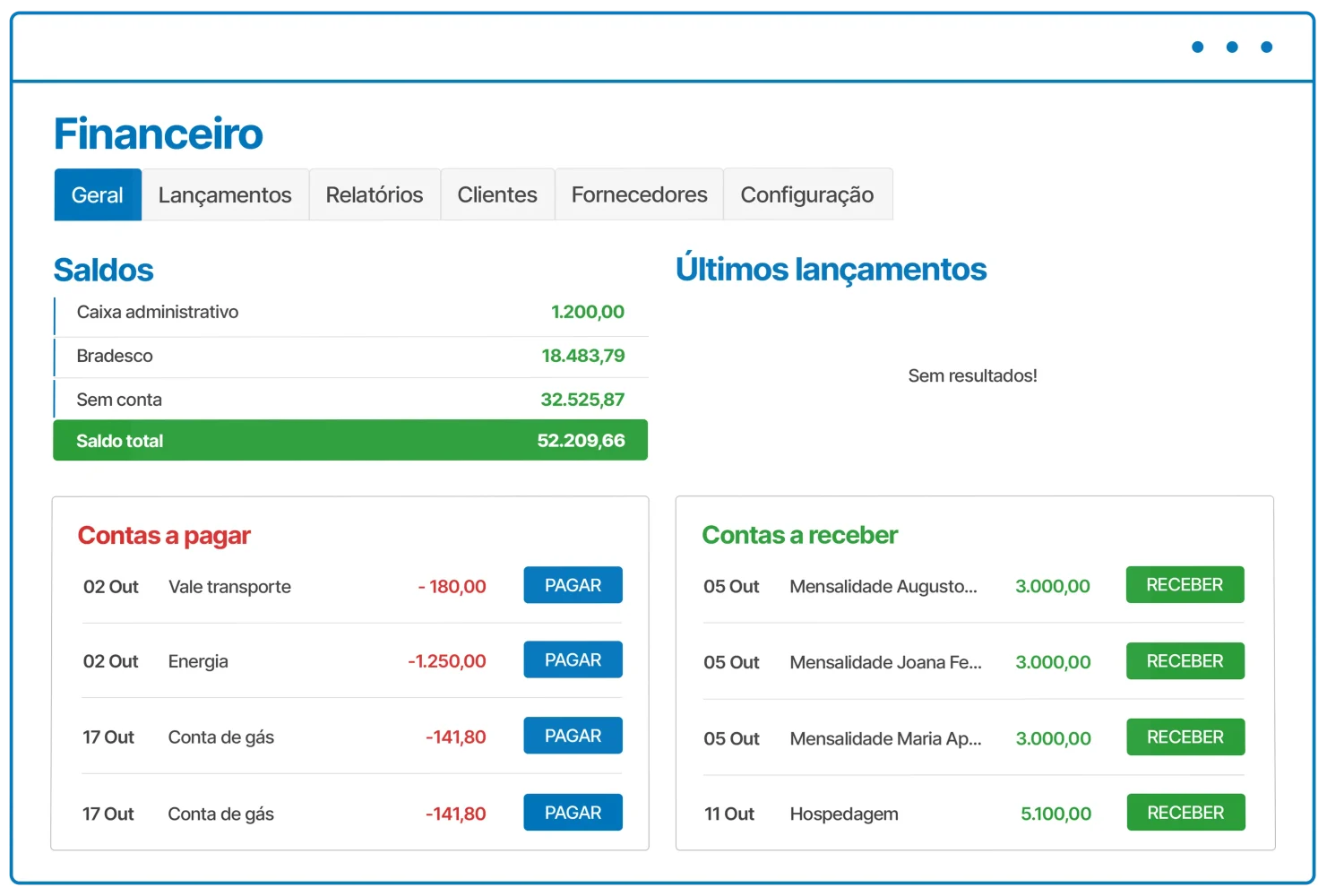Image resolution: width=1327 pixels, height=896 pixels.
Task: Open the Mensalidade Maria Ap... entry
Action: click(x=885, y=738)
